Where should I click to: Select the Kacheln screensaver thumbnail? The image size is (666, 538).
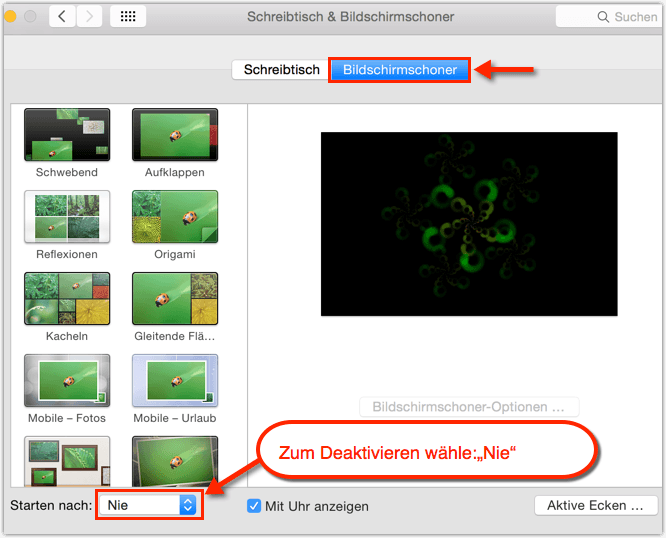pos(67,299)
